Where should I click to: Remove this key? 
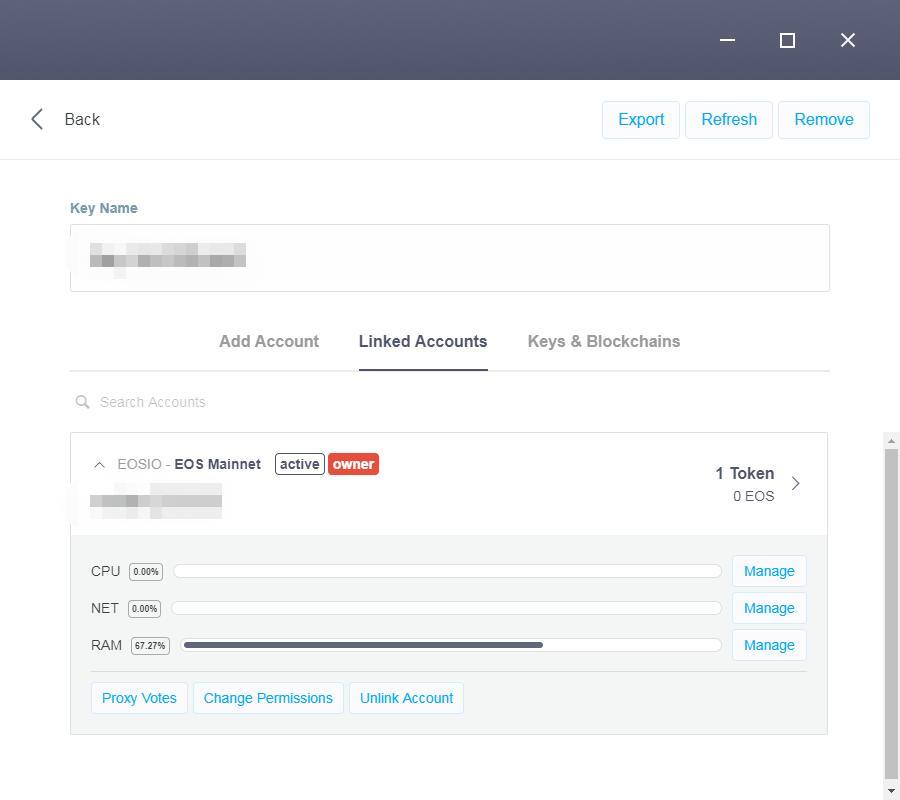click(x=823, y=119)
